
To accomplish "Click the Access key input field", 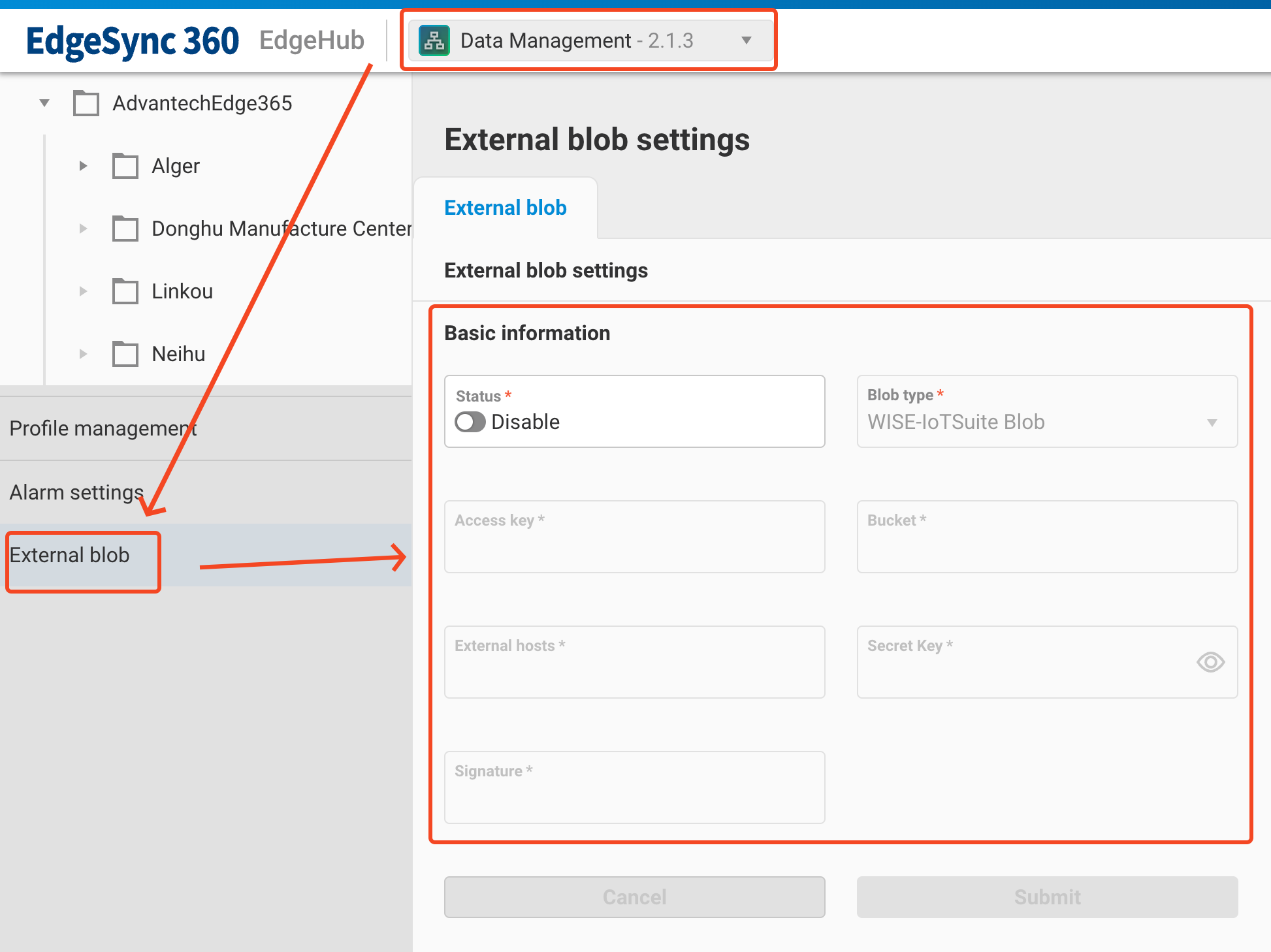I will 634,537.
